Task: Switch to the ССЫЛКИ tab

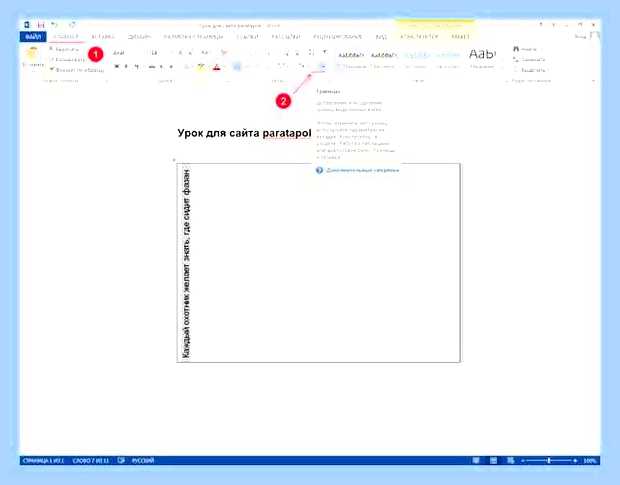Action: (247, 37)
